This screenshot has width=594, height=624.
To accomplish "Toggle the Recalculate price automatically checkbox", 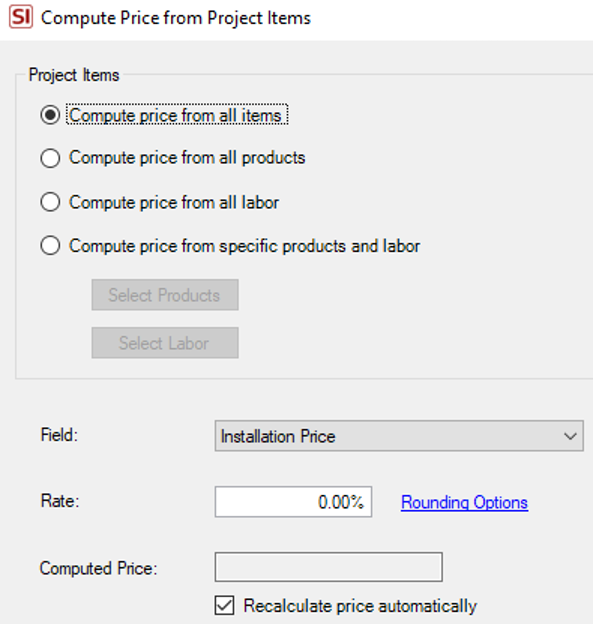I will coord(224,605).
